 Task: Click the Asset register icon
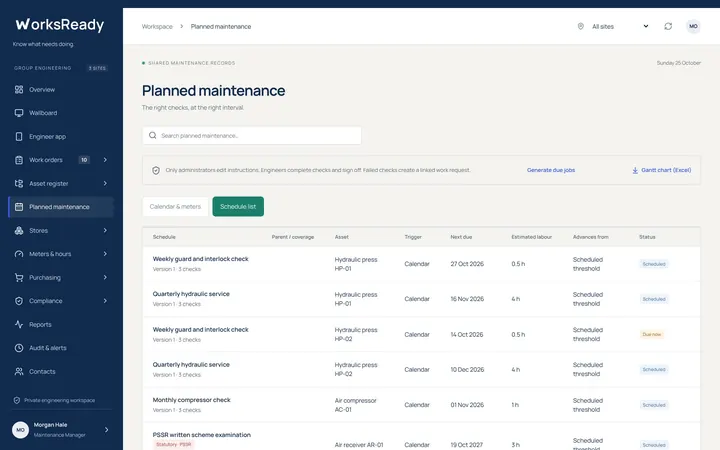19,183
